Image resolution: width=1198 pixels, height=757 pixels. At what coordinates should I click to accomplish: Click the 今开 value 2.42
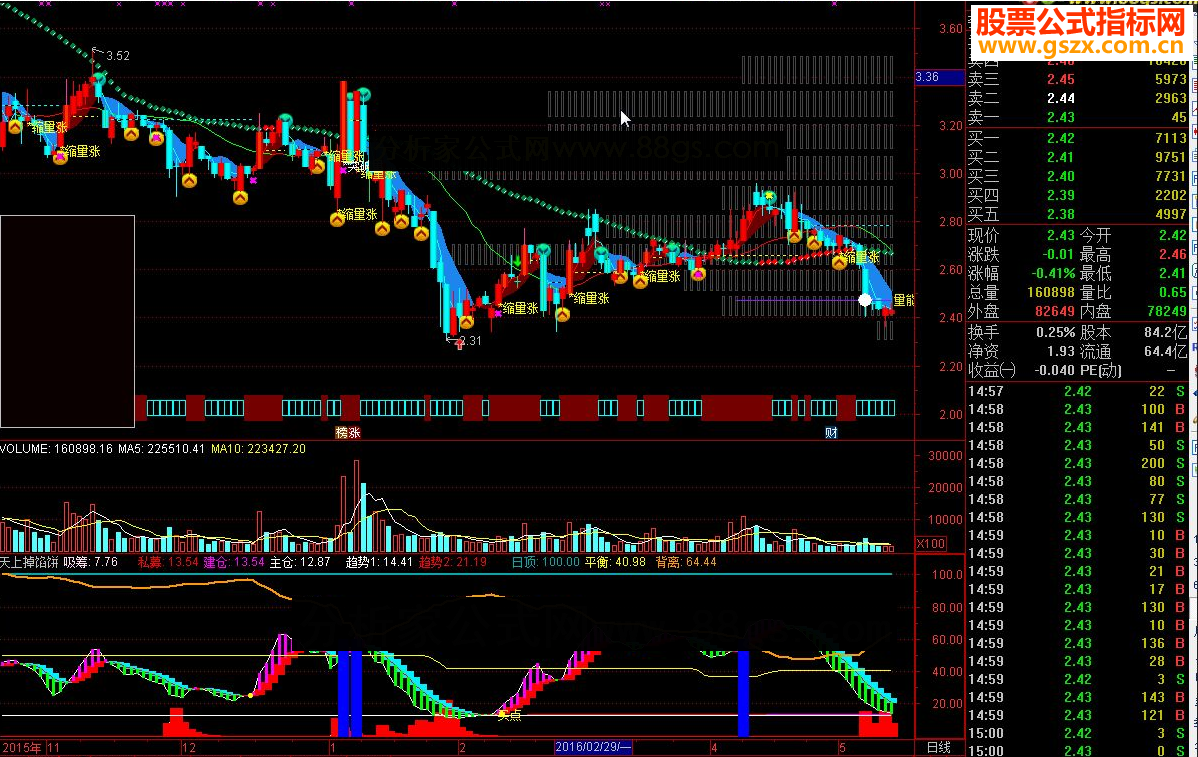[1173, 235]
